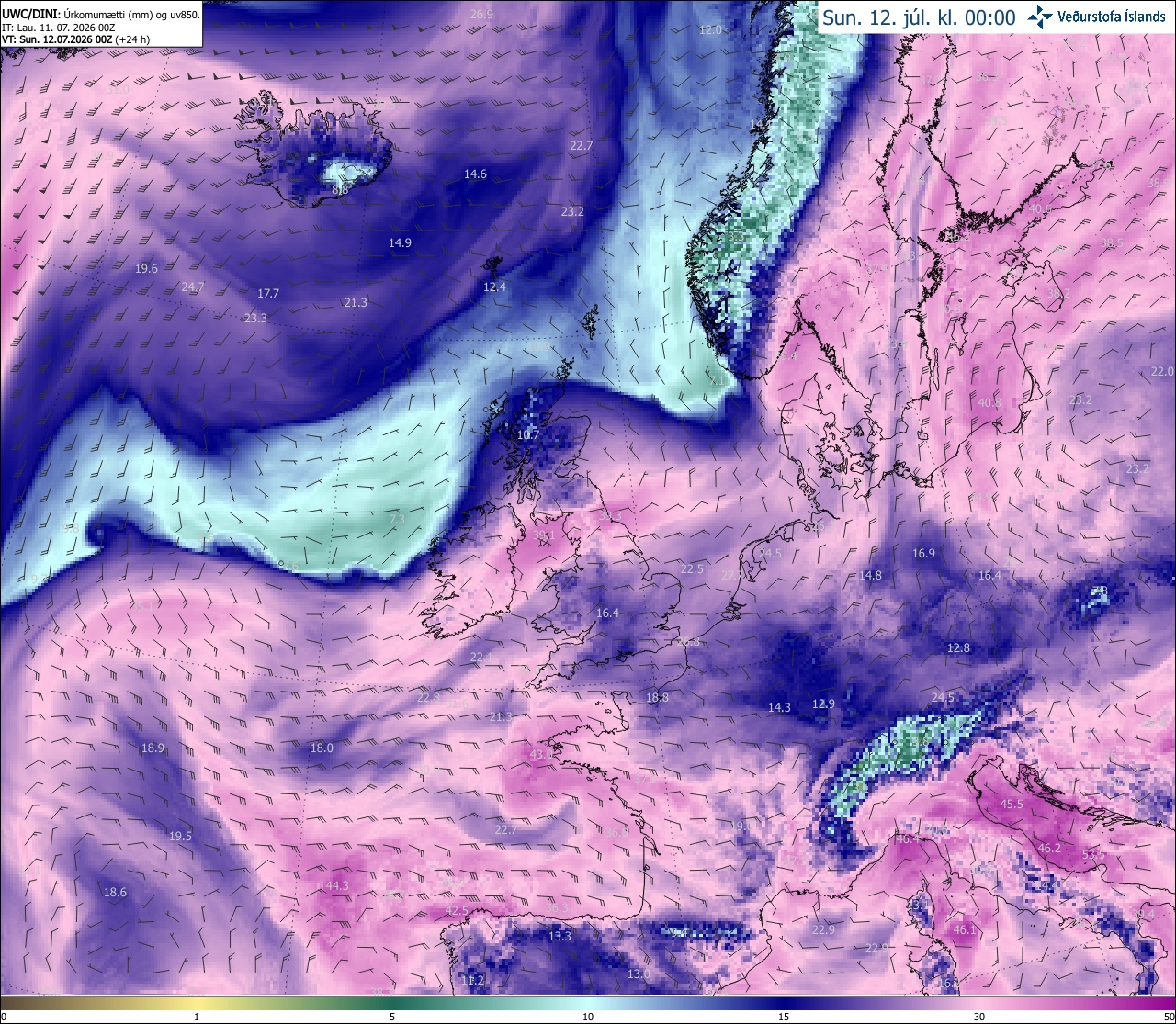
Task: Click the 18.0 value south-west of Ireland
Action: (x=322, y=748)
